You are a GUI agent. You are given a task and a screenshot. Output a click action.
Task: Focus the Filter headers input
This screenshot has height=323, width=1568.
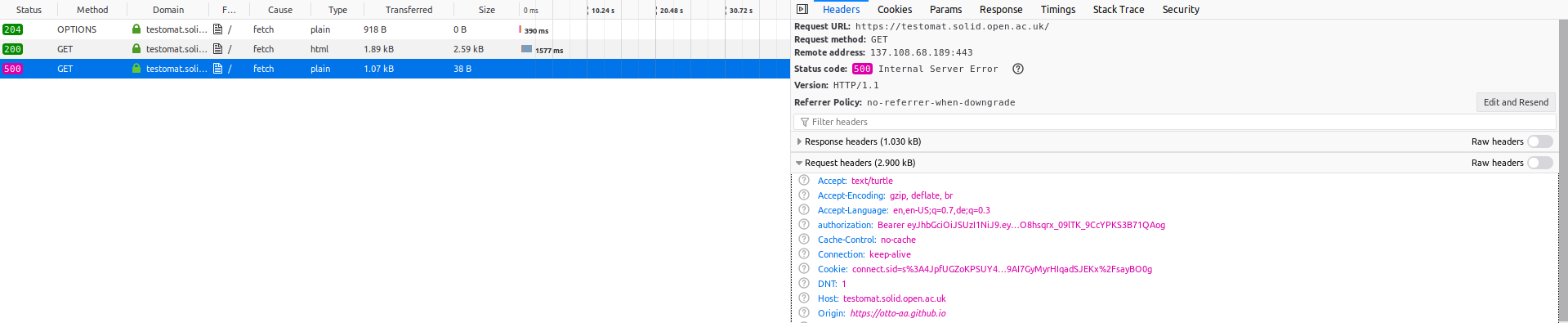1174,122
